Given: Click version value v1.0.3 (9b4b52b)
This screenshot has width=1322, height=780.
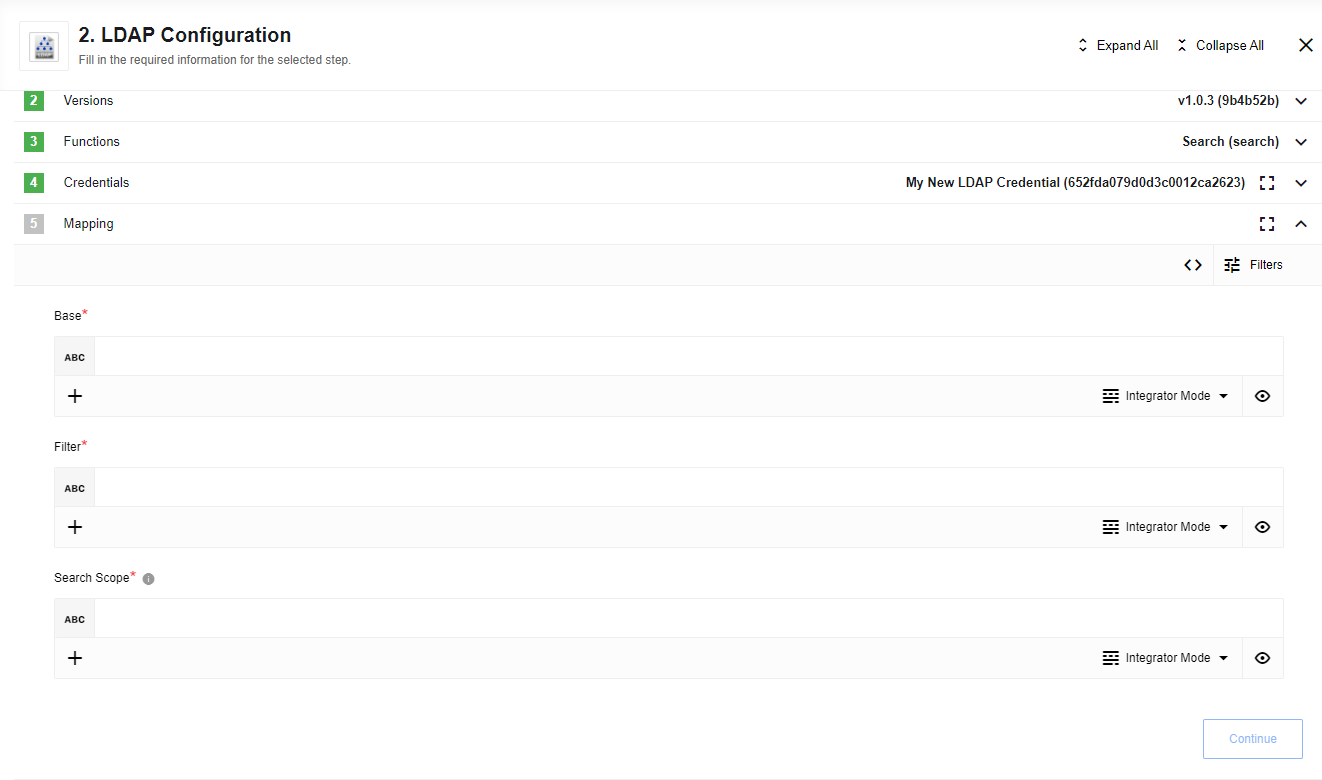Looking at the screenshot, I should click(x=1228, y=101).
